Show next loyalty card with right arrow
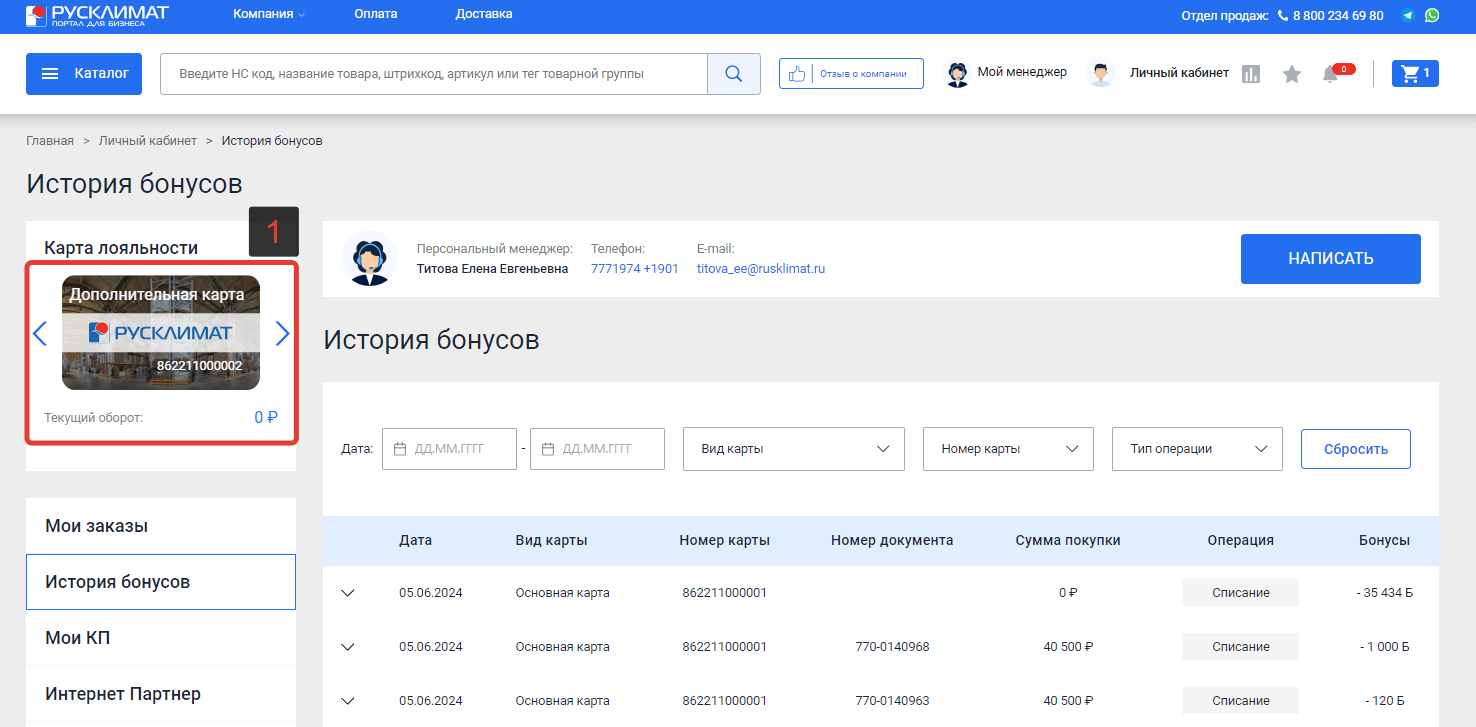The image size is (1476, 727). pyautogui.click(x=282, y=333)
